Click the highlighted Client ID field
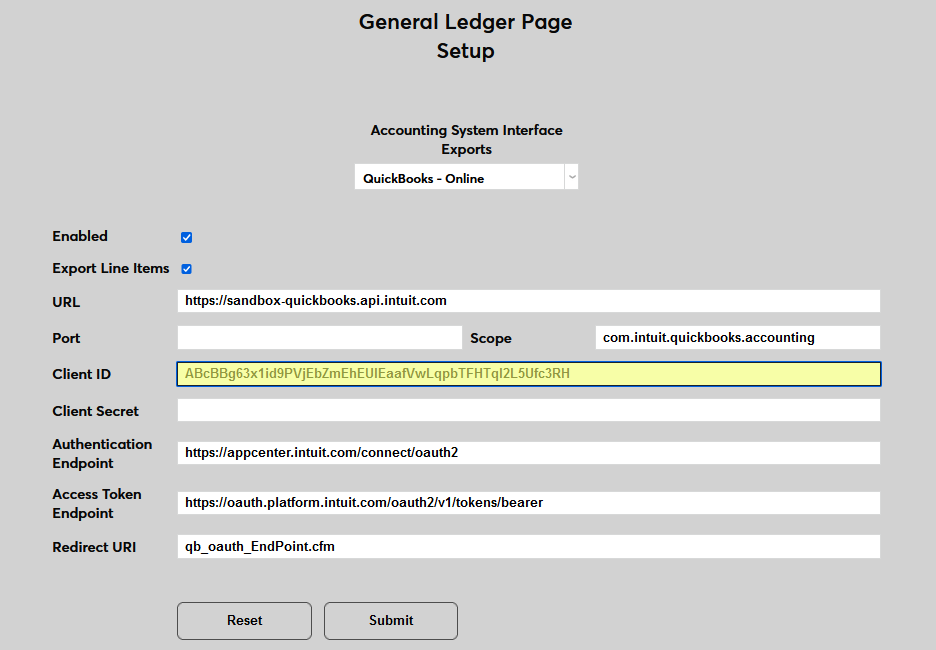The width and height of the screenshot is (936, 650). click(x=528, y=373)
